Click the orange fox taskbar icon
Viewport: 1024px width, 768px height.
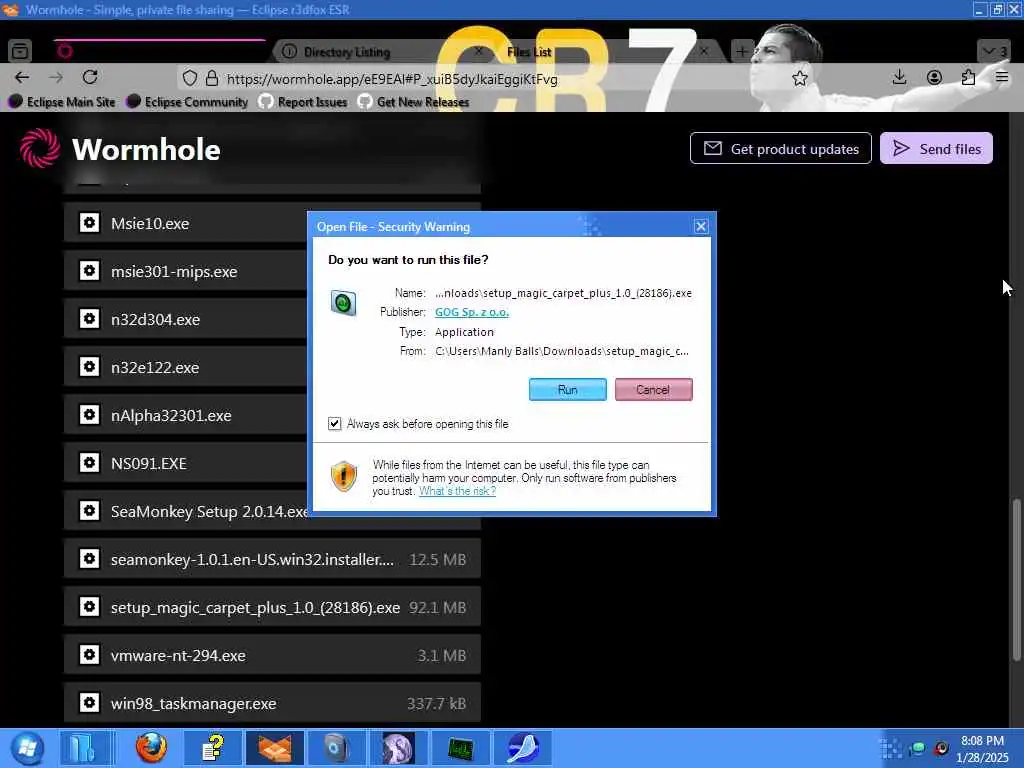274,748
